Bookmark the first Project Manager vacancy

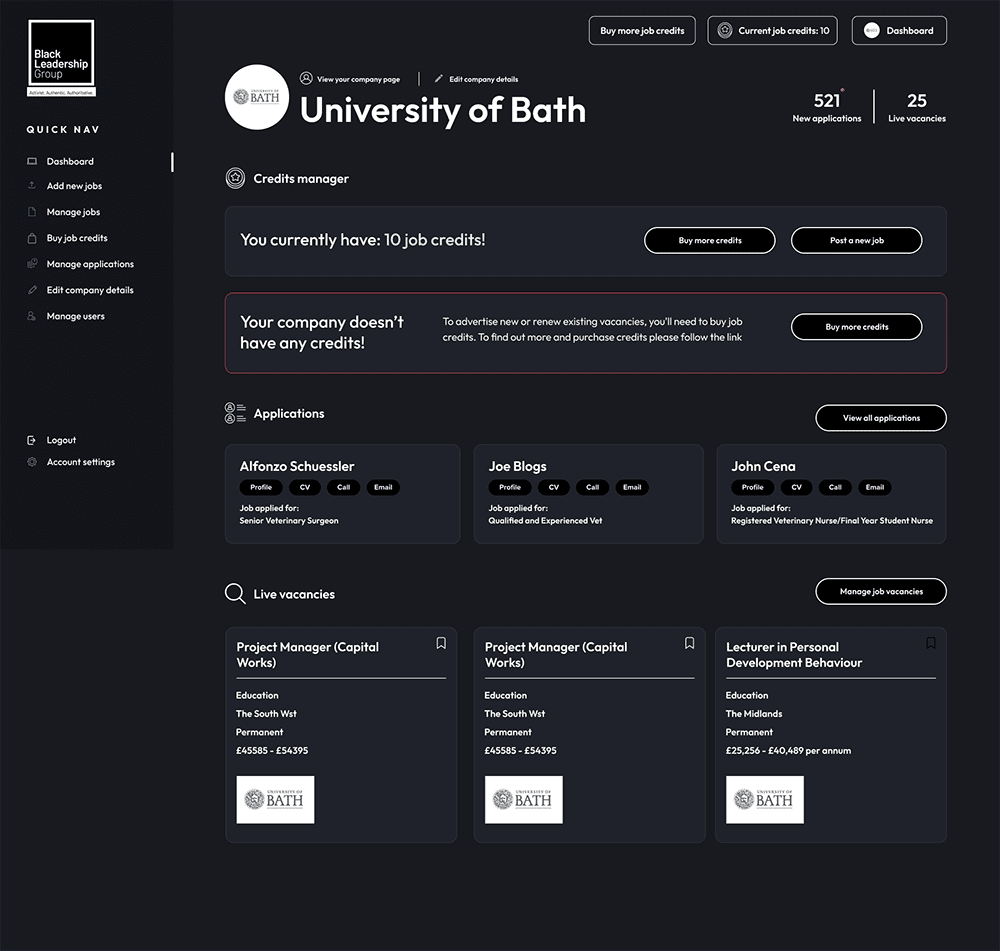click(441, 643)
